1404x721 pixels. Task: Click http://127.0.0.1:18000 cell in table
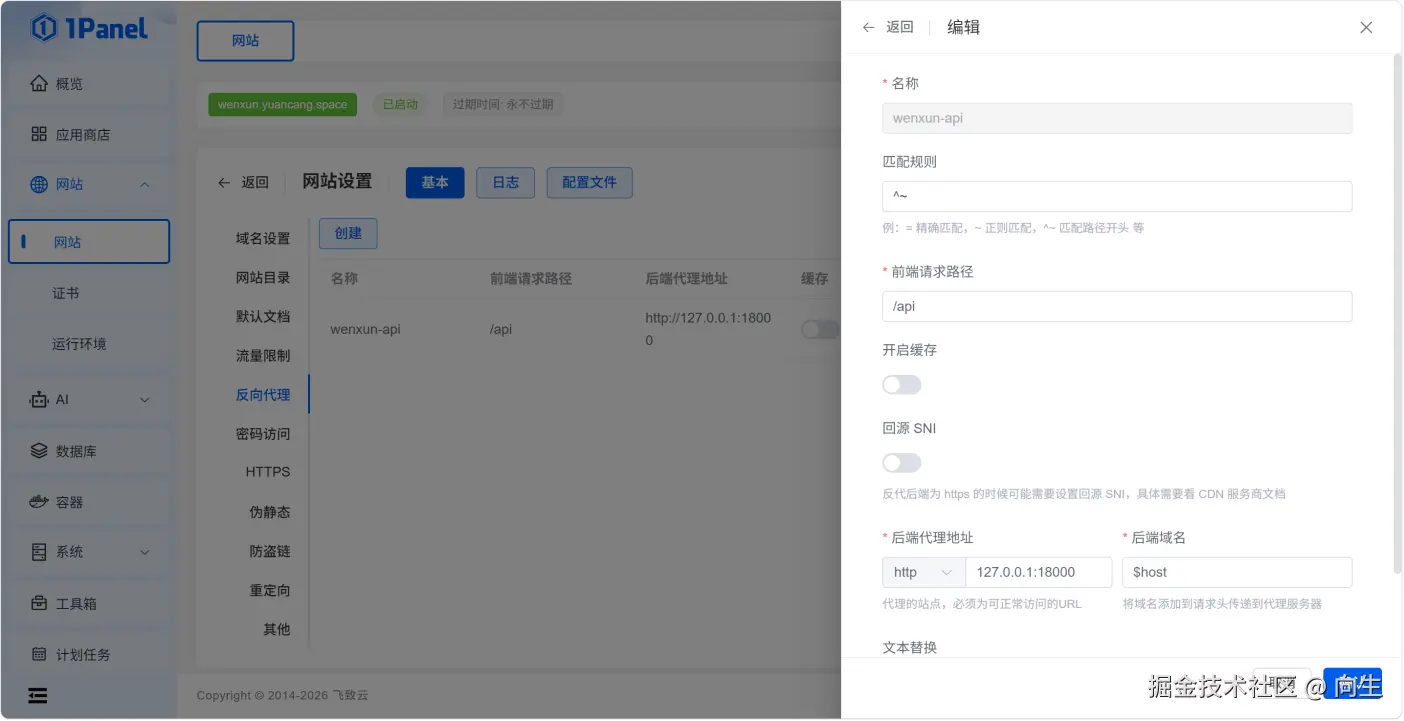coord(709,329)
